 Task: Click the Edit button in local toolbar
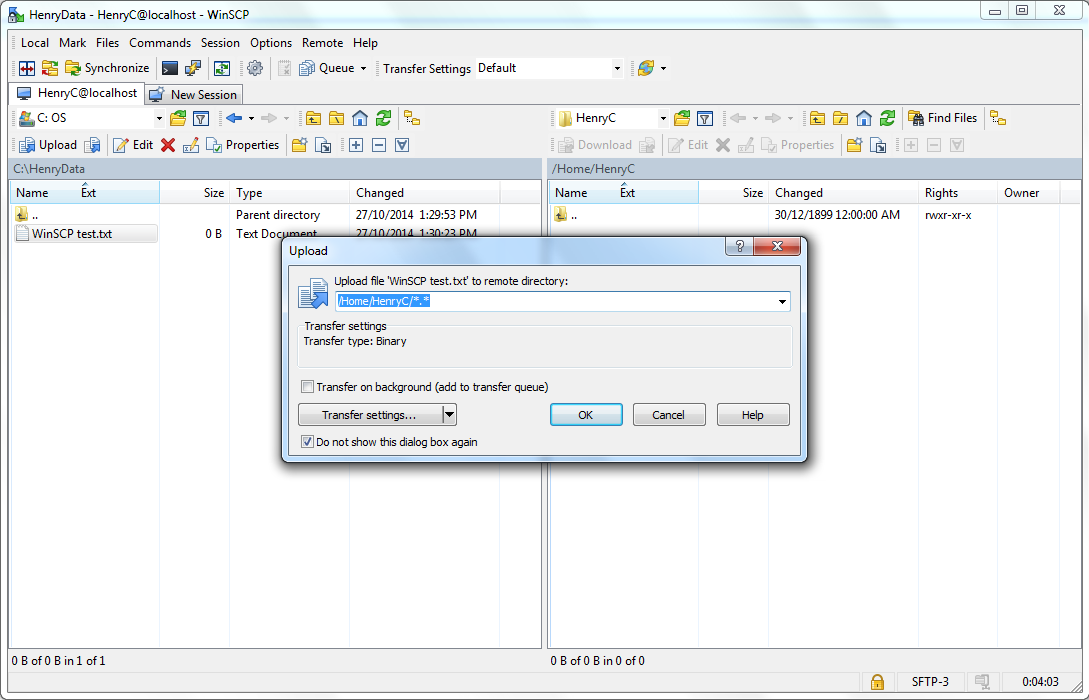tap(133, 145)
